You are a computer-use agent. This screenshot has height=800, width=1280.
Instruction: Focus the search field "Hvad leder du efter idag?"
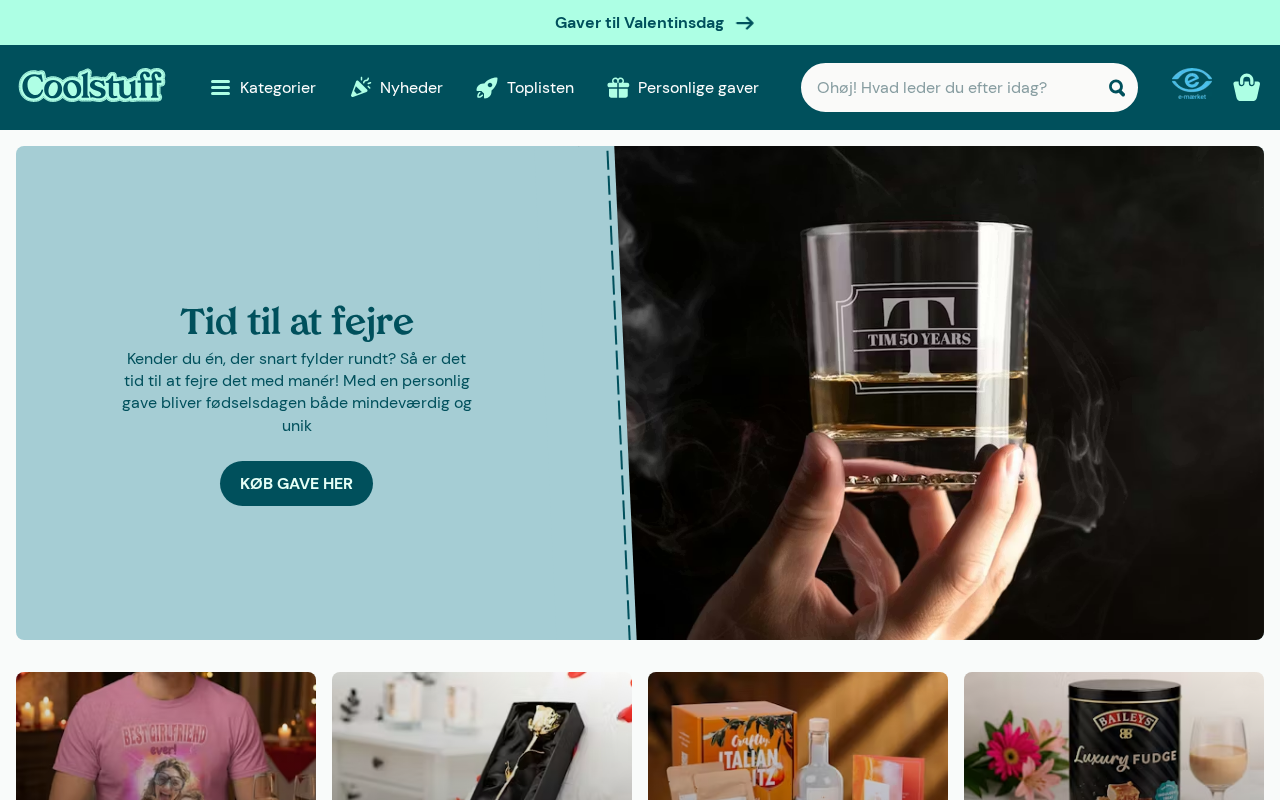pyautogui.click(x=955, y=88)
